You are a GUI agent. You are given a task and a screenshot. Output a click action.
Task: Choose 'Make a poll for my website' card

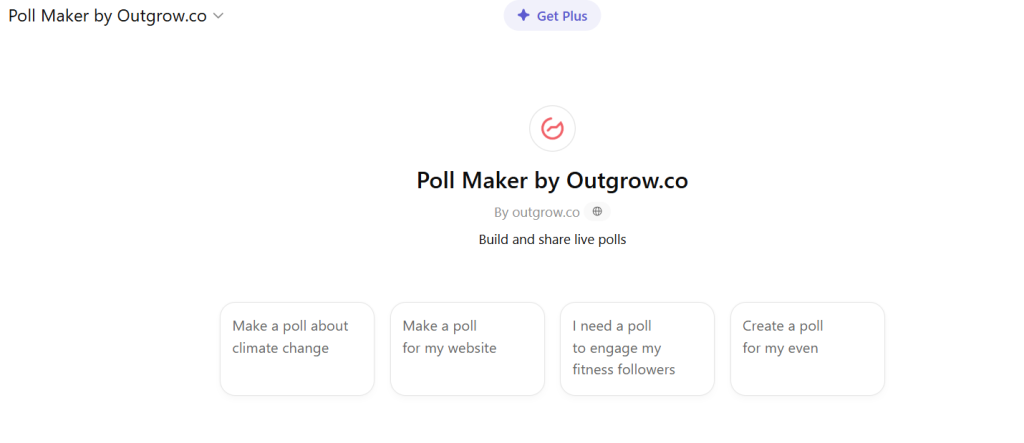[467, 349]
